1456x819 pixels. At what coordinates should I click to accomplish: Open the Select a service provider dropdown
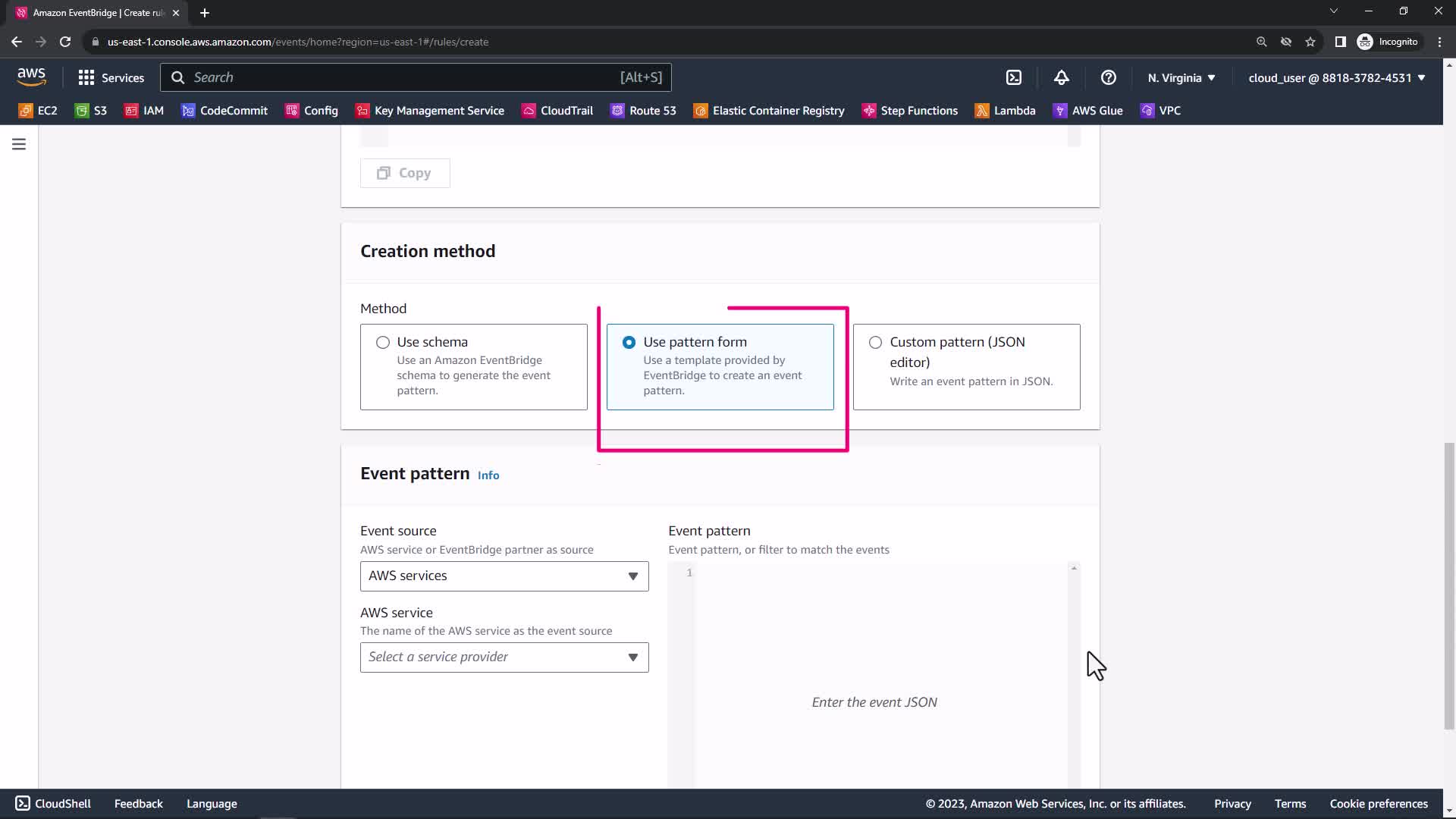tap(504, 657)
